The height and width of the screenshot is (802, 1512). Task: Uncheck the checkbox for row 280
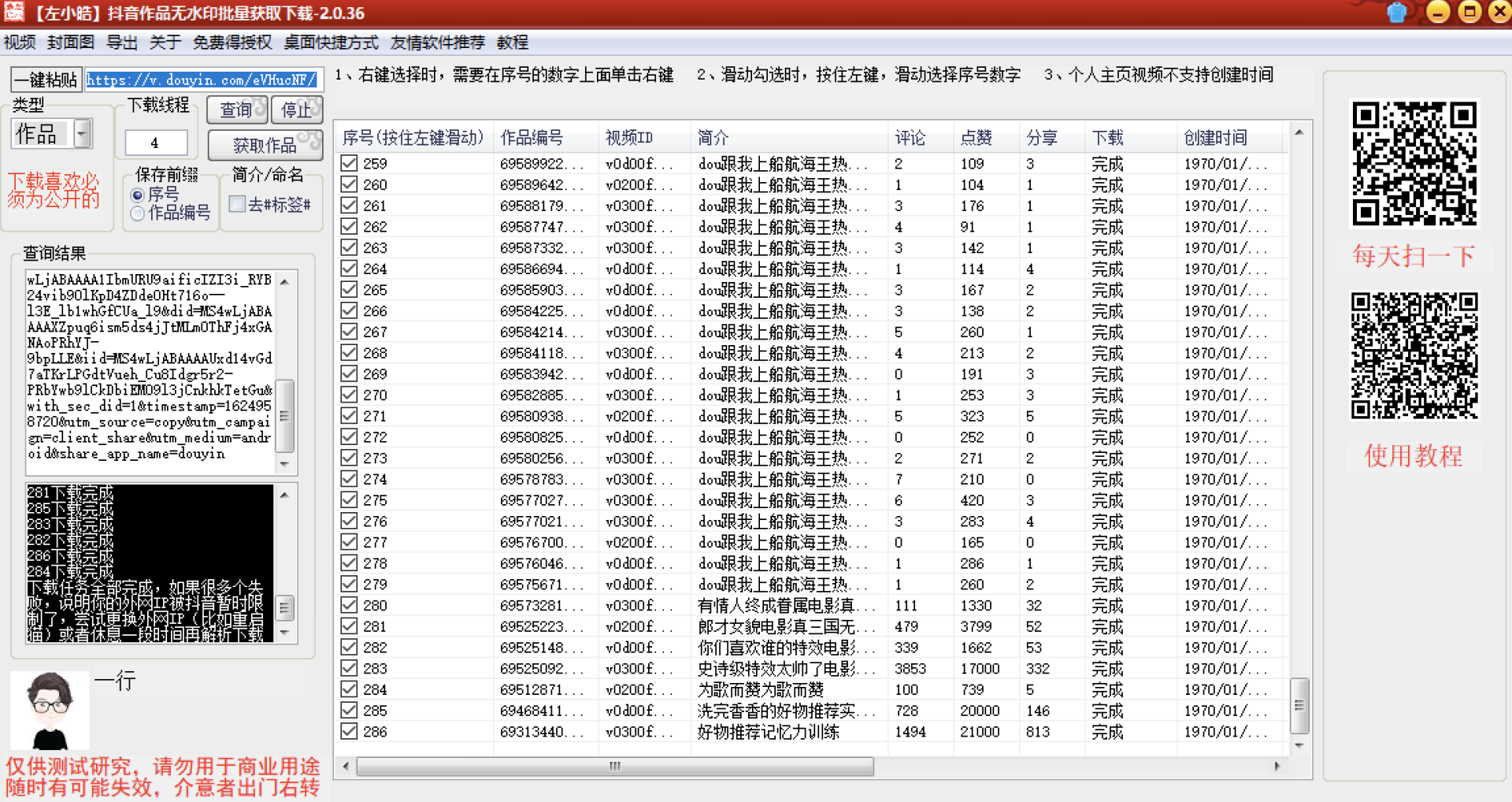click(349, 605)
